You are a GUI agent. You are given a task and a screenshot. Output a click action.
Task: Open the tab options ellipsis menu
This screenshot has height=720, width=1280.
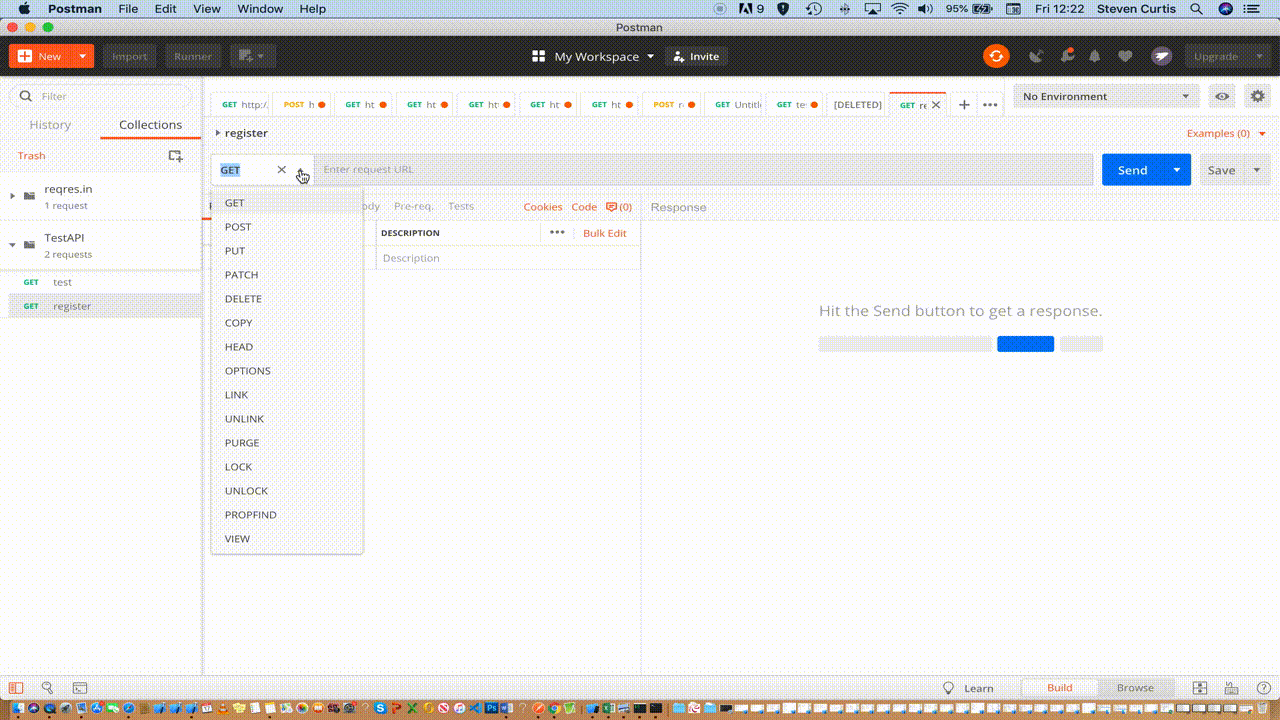990,104
